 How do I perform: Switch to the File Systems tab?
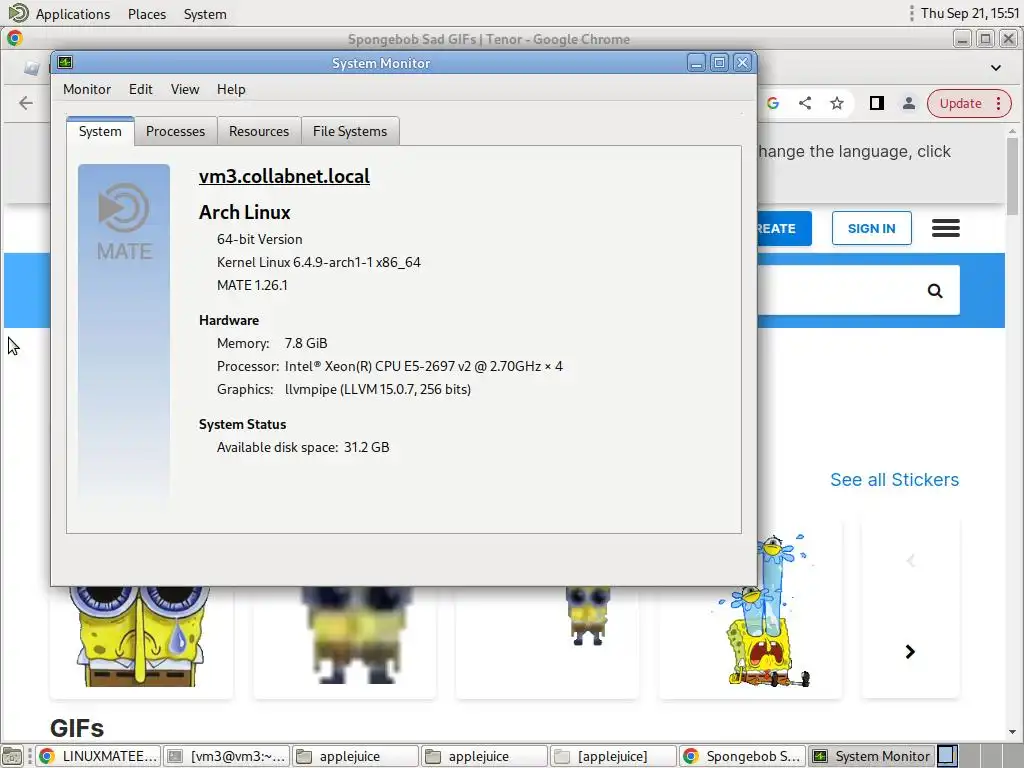coord(349,131)
